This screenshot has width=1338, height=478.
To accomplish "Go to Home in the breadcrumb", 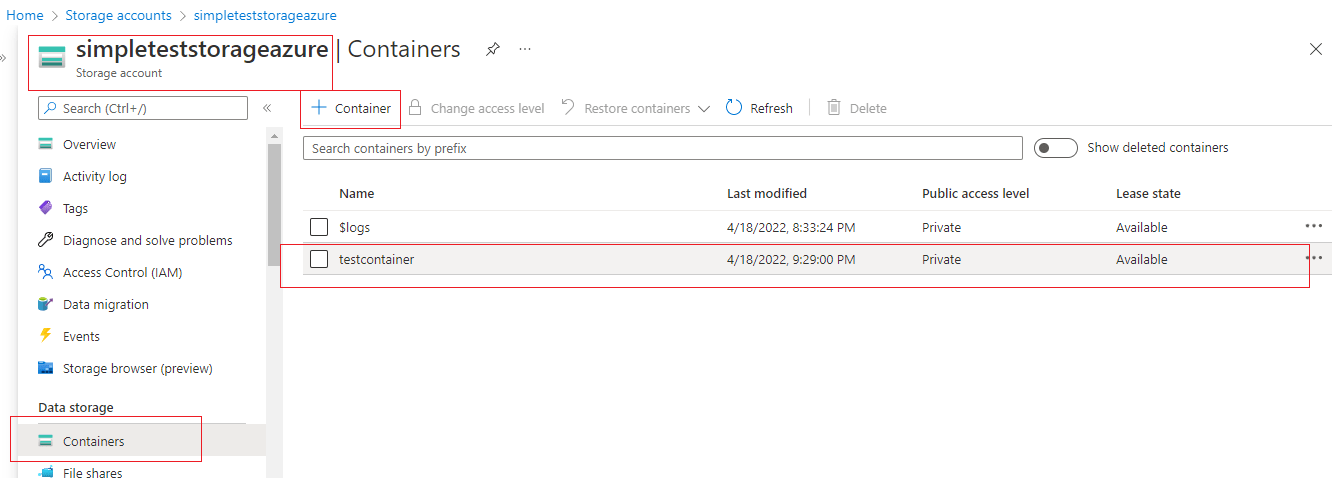I will coord(25,15).
